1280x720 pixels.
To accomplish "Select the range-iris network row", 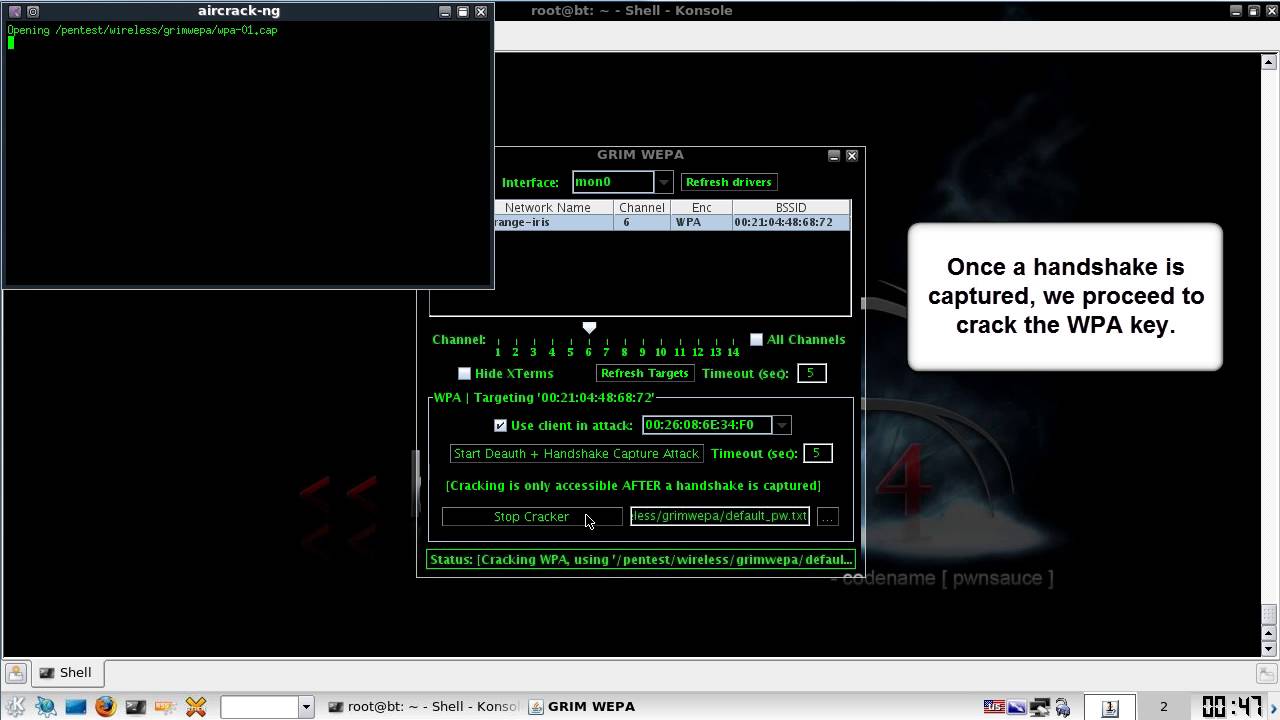I will tap(672, 222).
